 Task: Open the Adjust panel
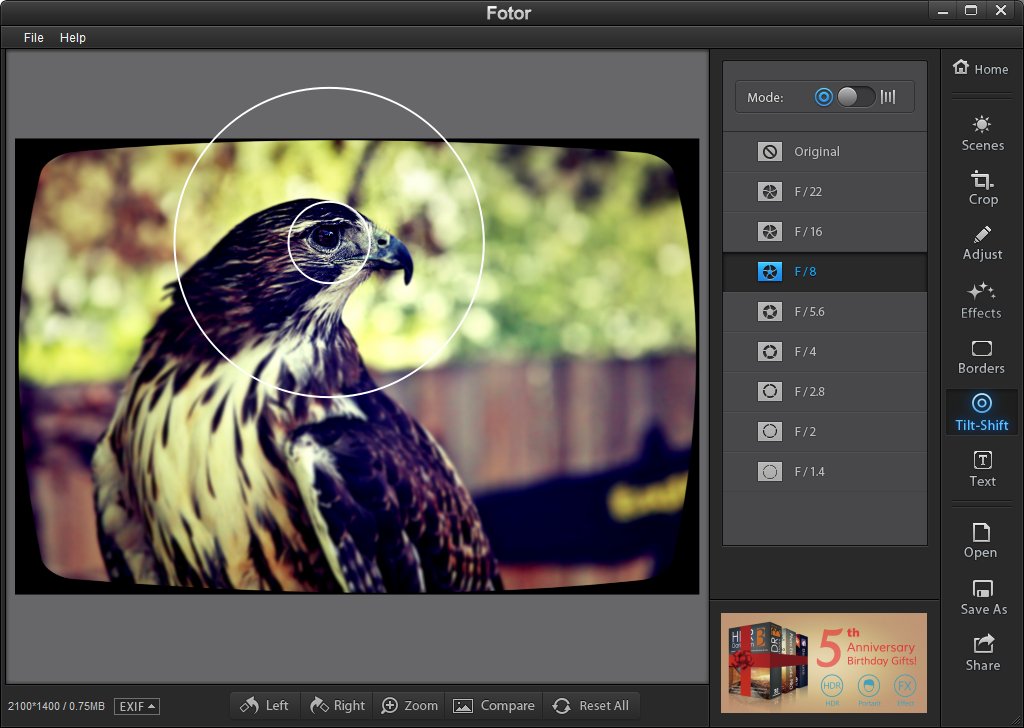click(982, 242)
